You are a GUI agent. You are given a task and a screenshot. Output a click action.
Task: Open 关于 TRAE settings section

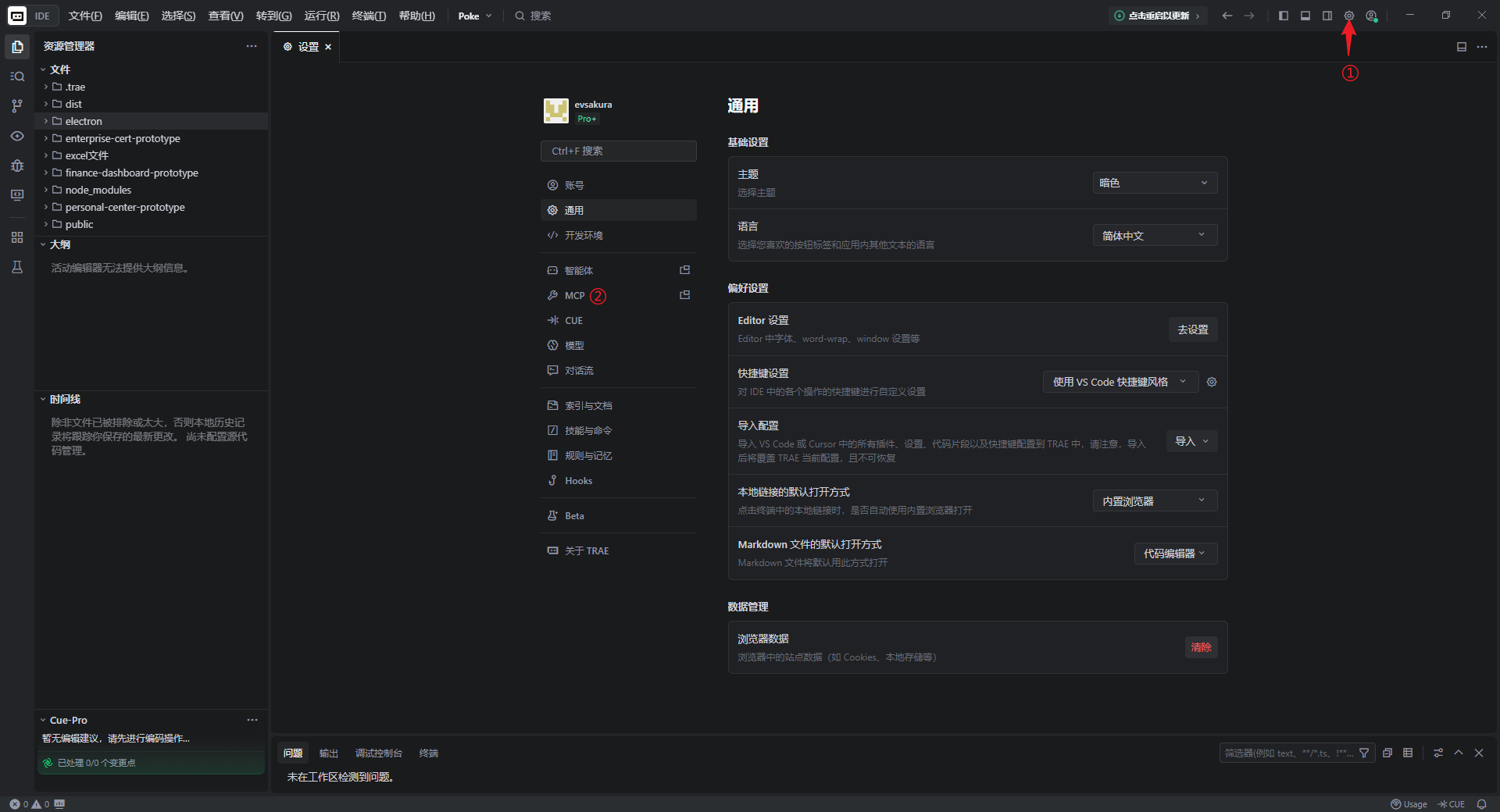618,550
